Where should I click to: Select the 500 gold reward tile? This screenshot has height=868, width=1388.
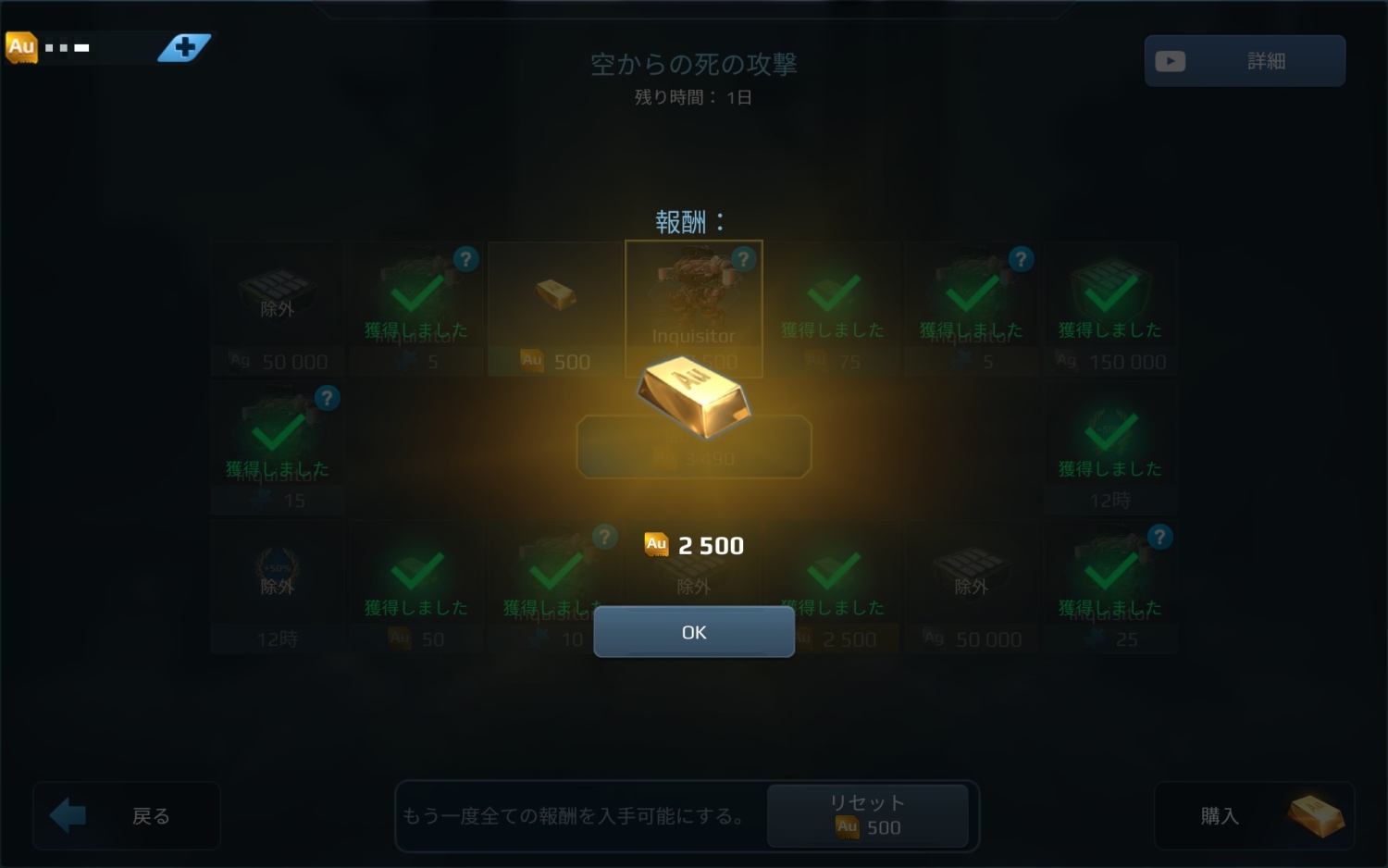point(555,309)
